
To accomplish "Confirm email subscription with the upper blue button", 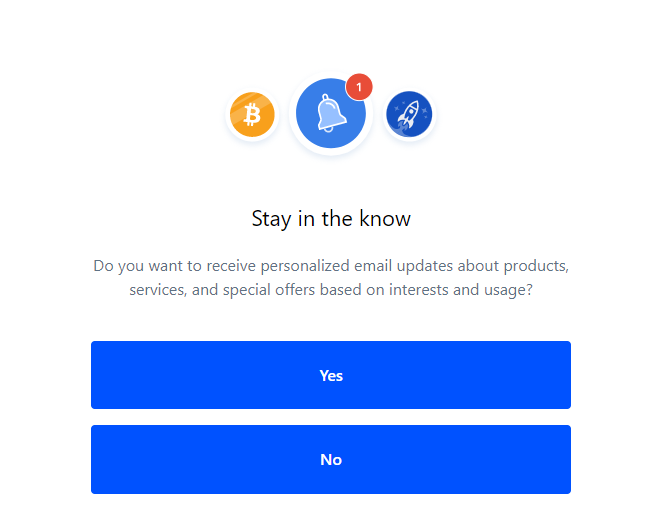I will [331, 375].
